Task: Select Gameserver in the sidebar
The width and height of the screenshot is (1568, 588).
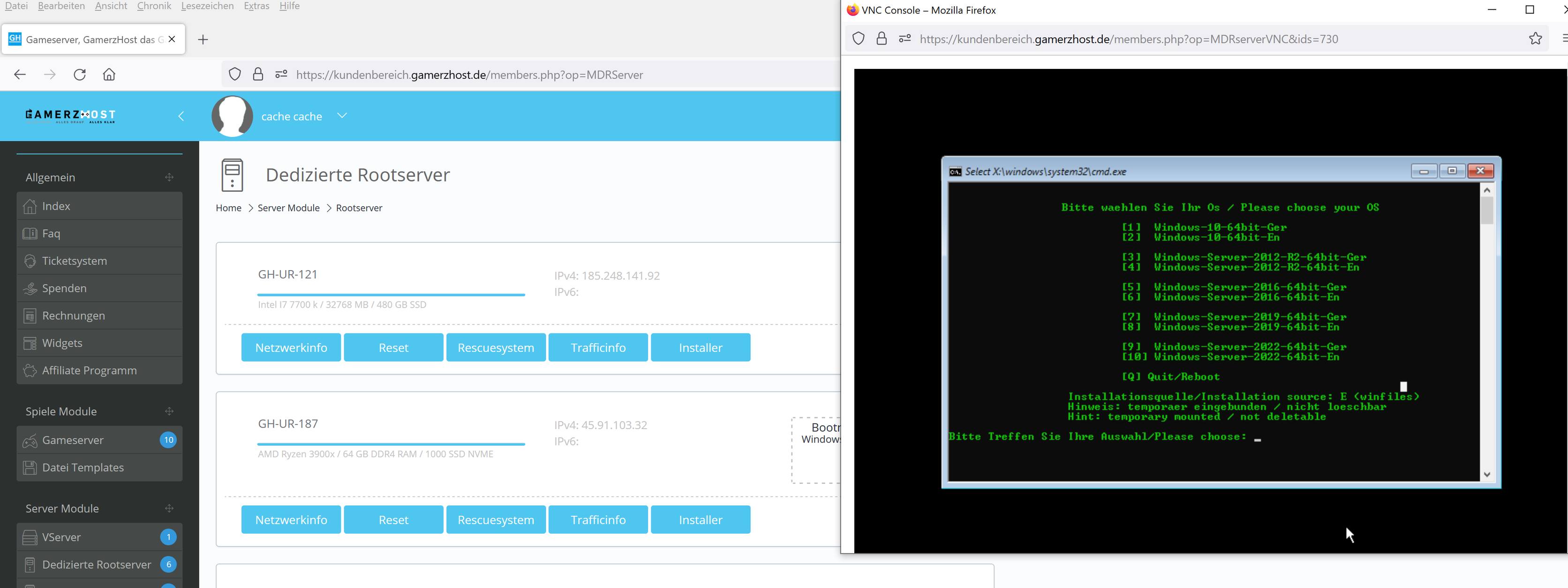Action: tap(100, 439)
